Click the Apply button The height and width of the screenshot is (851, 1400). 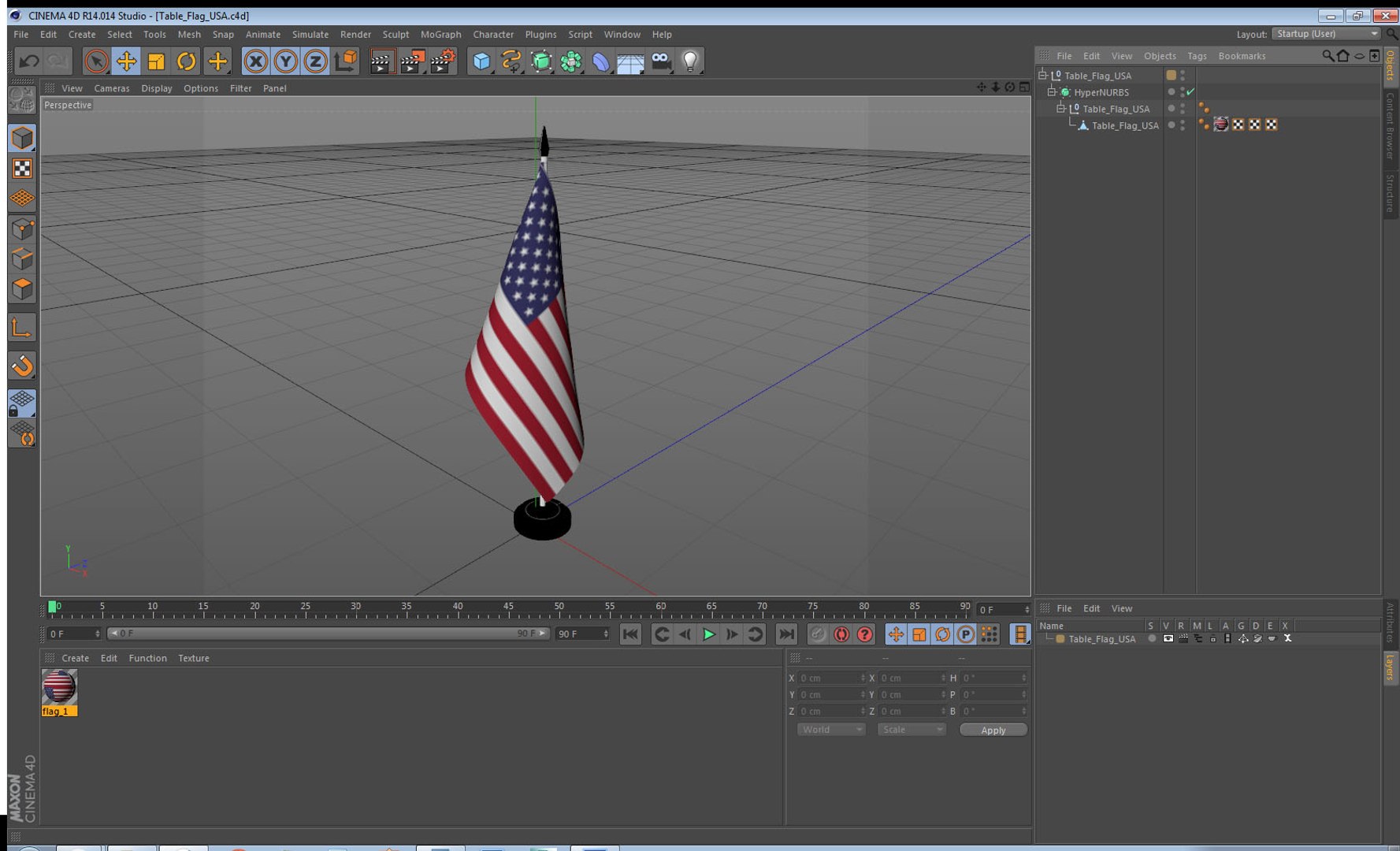(993, 730)
